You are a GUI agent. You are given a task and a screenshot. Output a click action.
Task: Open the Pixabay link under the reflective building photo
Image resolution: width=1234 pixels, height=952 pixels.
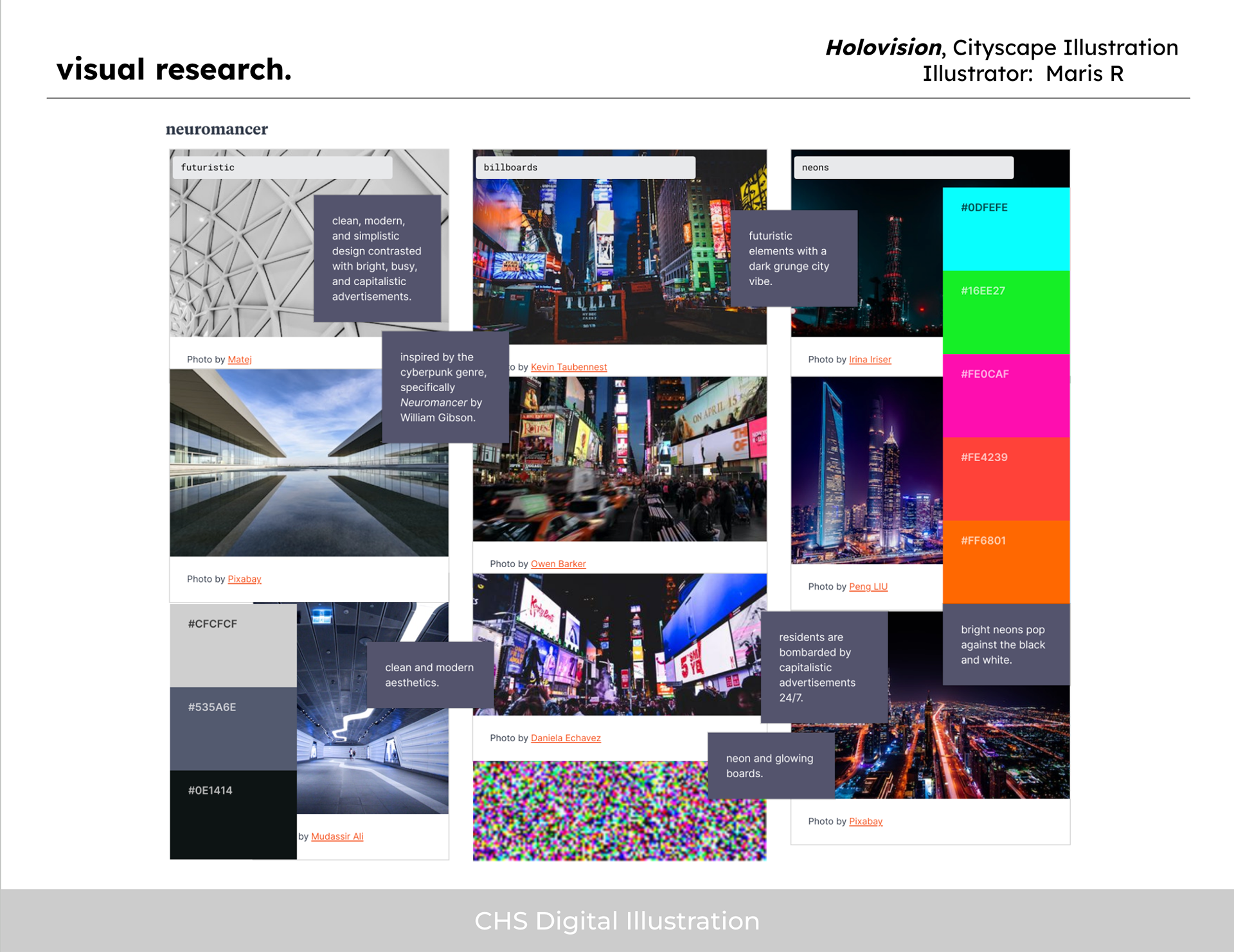click(244, 579)
